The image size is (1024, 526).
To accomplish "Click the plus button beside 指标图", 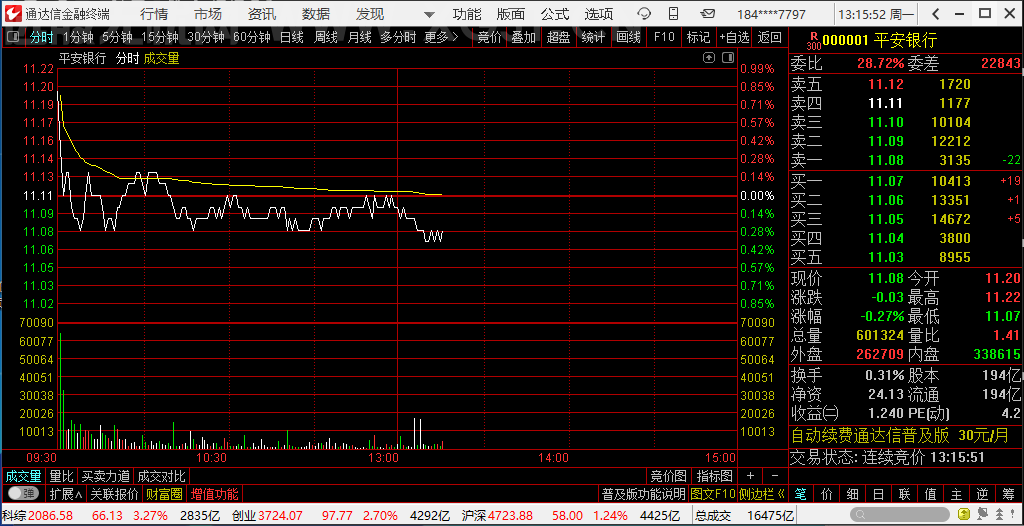I will [750, 476].
